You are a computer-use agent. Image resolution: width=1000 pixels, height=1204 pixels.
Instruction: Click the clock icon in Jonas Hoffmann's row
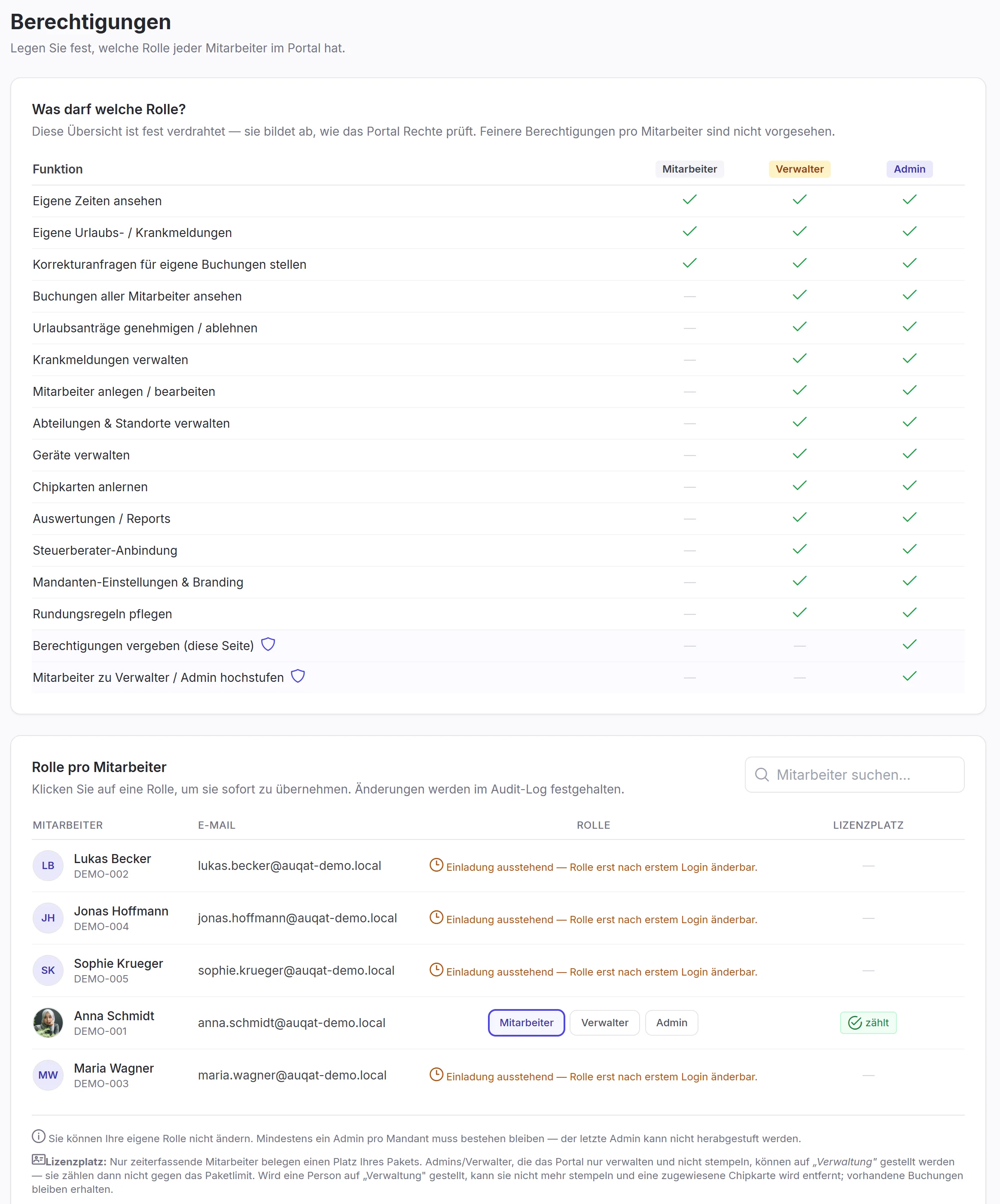(x=436, y=917)
